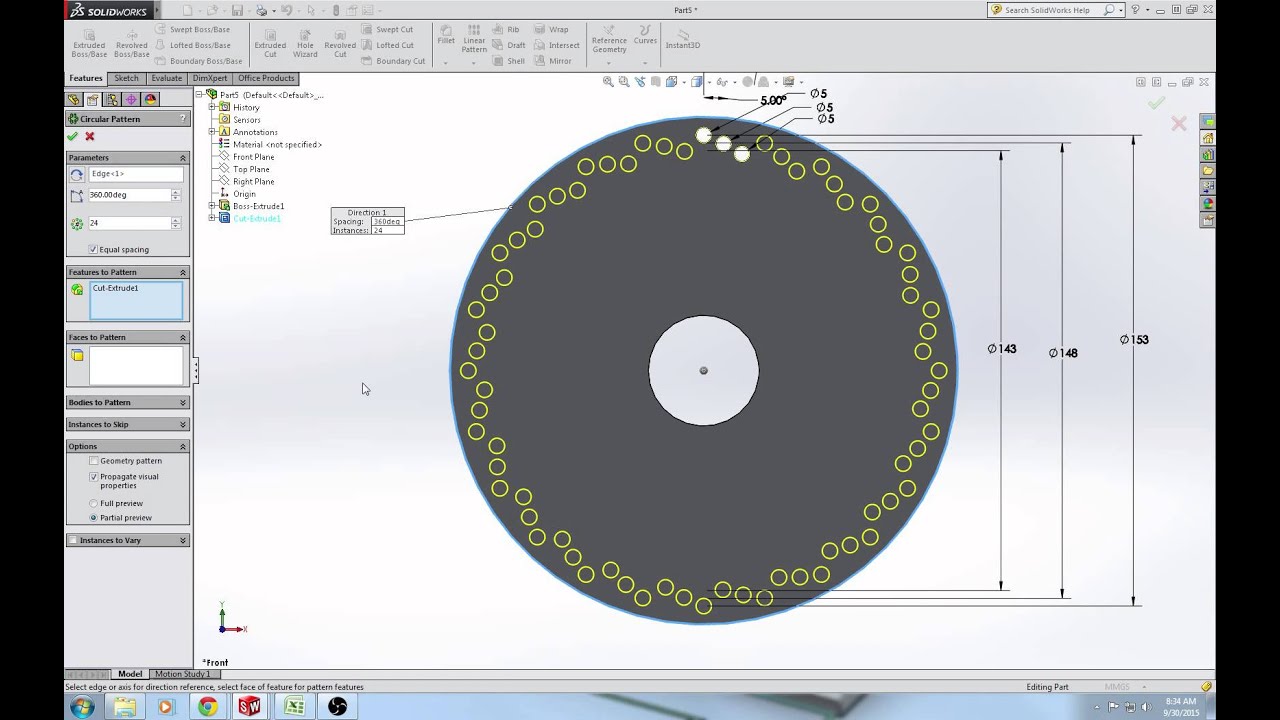This screenshot has width=1280, height=720.
Task: Expand the Instances to Vary section
Action: [183, 540]
